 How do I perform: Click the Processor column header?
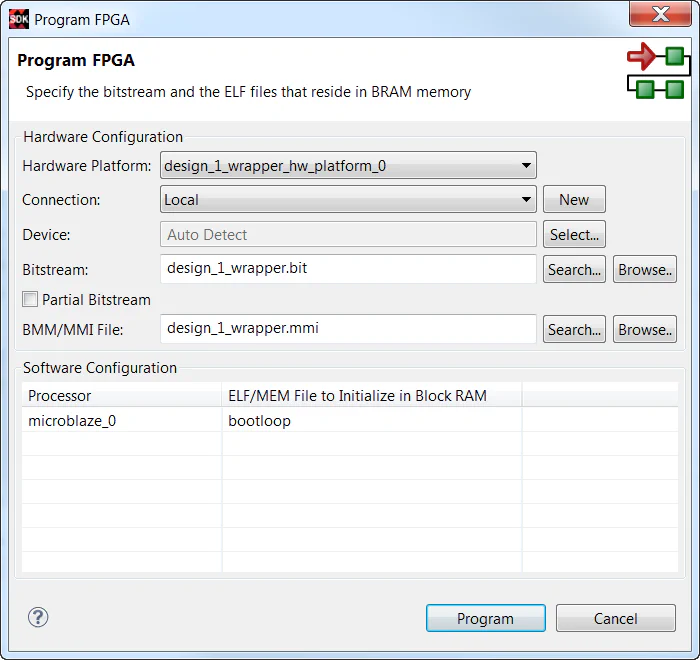121,395
